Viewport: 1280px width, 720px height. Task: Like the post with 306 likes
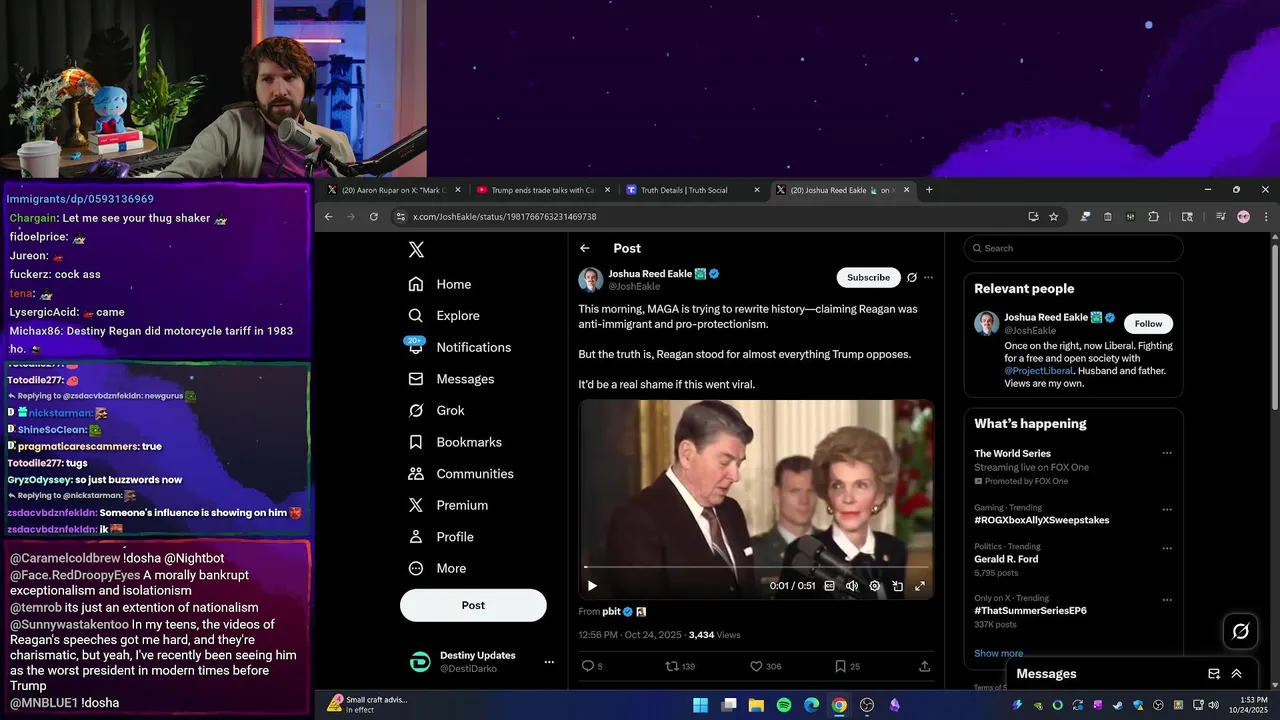[x=757, y=666]
